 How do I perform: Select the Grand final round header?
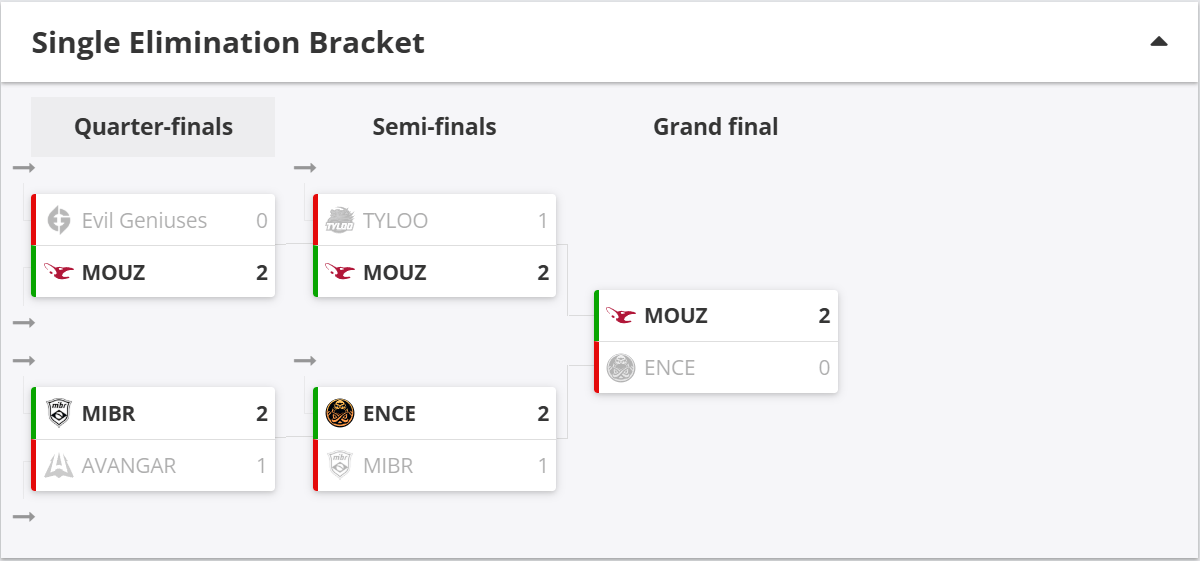[x=715, y=127]
